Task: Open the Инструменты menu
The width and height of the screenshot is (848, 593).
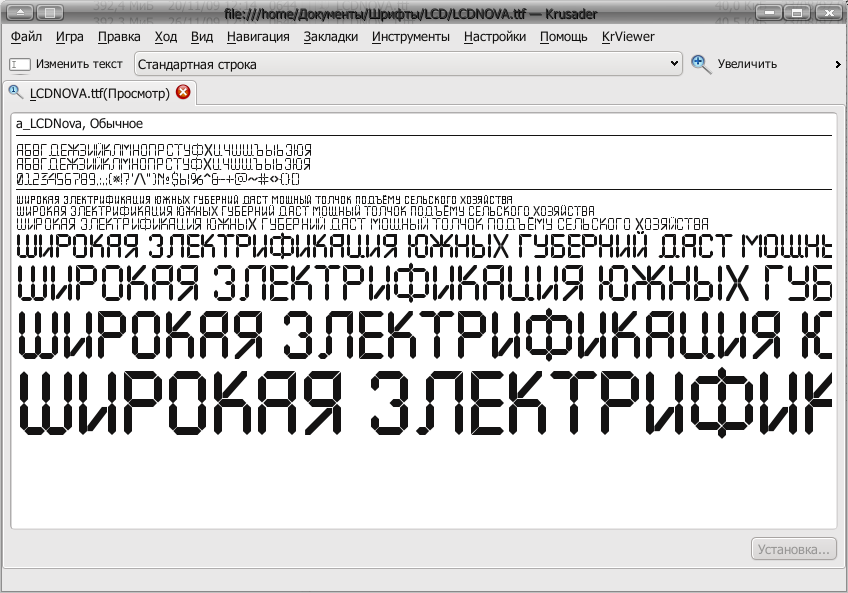Action: click(x=410, y=37)
